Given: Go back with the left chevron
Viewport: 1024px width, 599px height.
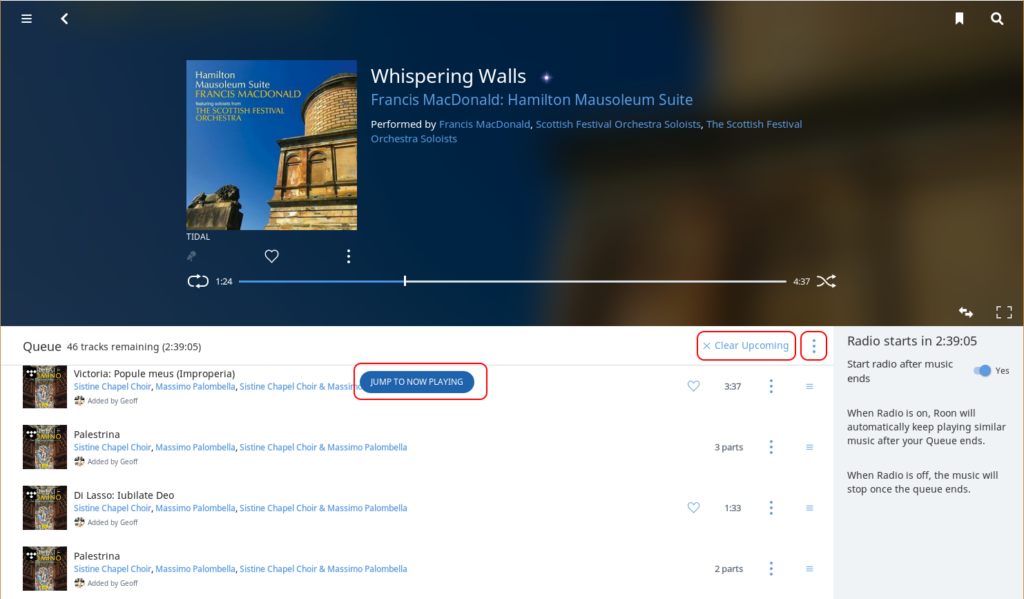Looking at the screenshot, I should pos(65,19).
